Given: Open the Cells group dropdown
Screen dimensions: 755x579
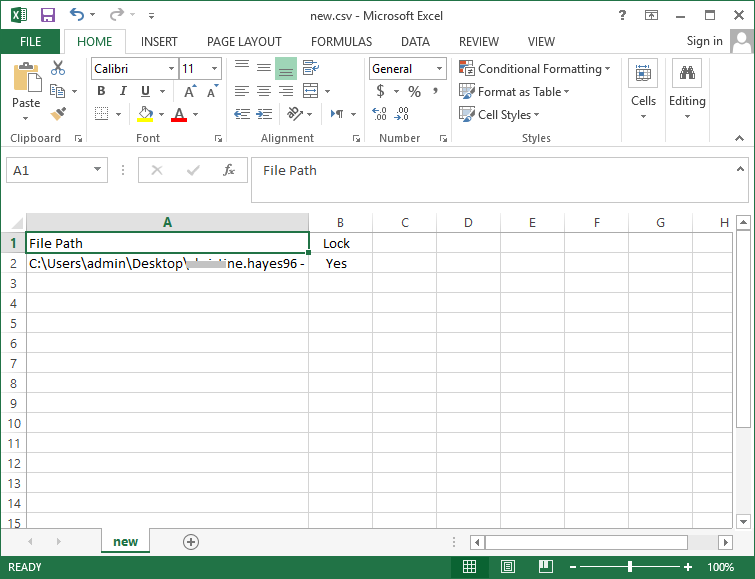Looking at the screenshot, I should (643, 90).
